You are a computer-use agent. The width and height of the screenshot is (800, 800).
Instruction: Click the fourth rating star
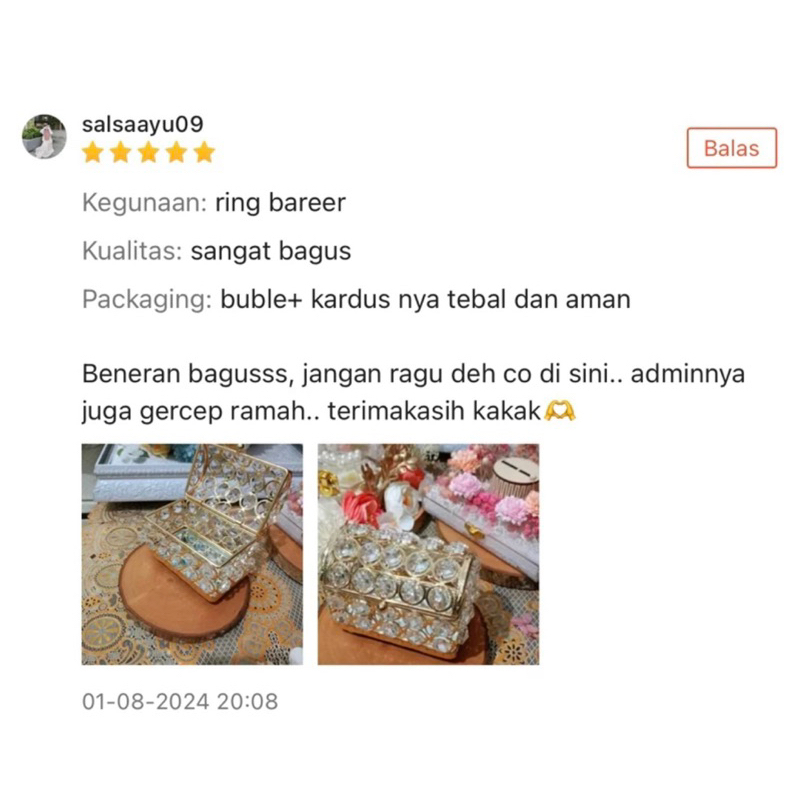[177, 152]
